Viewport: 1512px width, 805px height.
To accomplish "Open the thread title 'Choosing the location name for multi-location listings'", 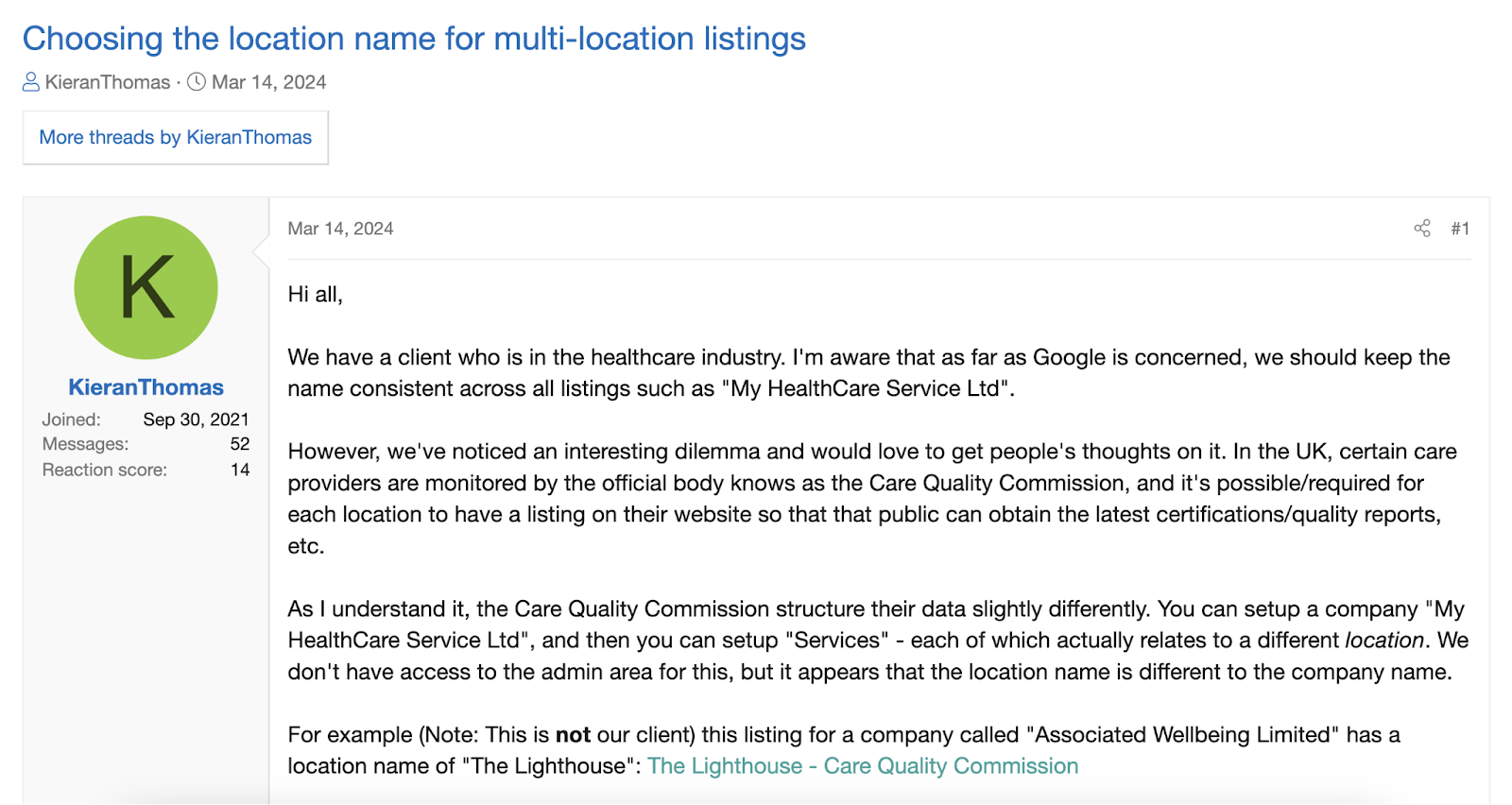I will [x=414, y=39].
